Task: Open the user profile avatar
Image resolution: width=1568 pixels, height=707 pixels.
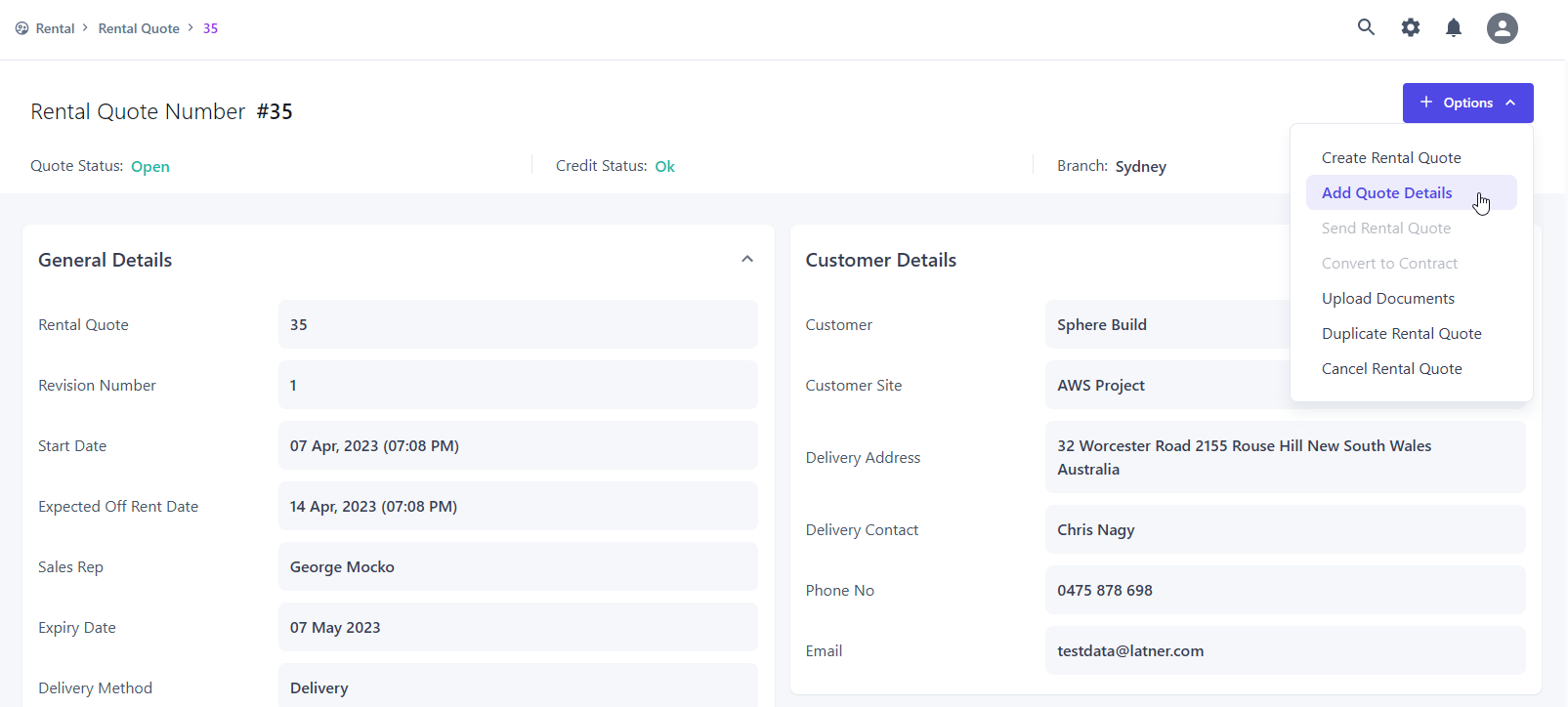Action: click(x=1502, y=28)
